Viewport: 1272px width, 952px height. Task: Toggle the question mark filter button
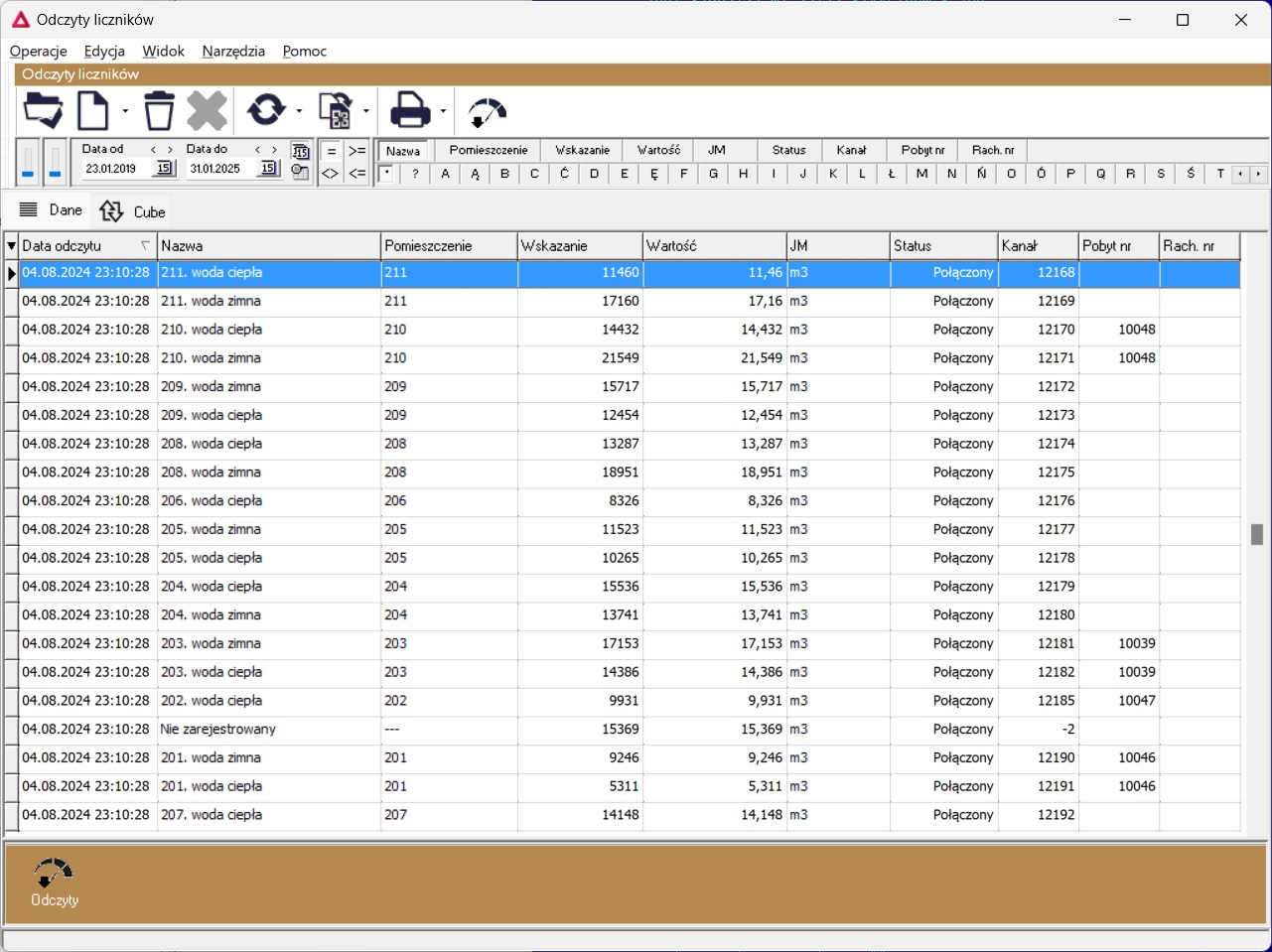point(415,174)
